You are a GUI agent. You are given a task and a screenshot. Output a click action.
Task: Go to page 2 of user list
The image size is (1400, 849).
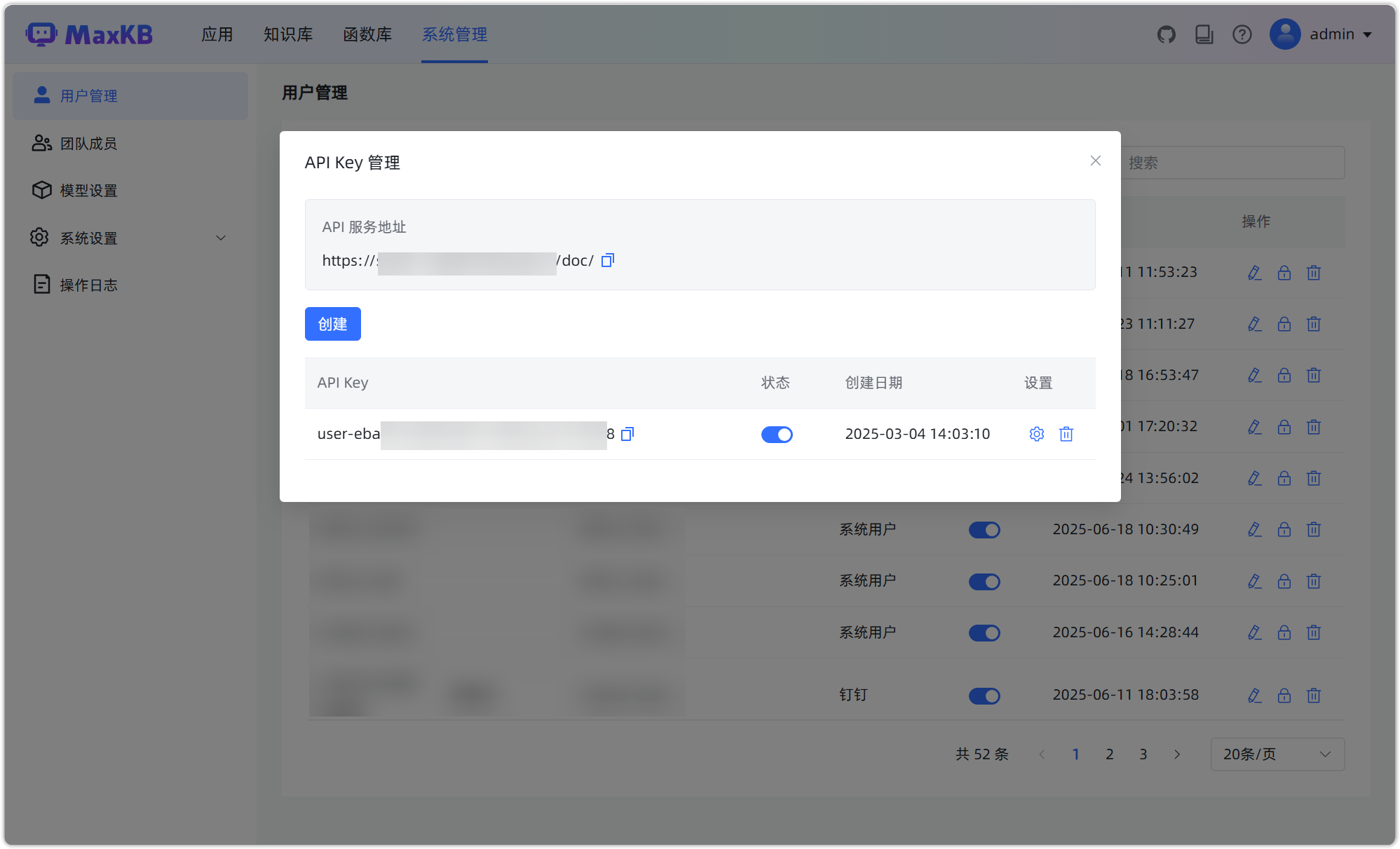[1110, 754]
